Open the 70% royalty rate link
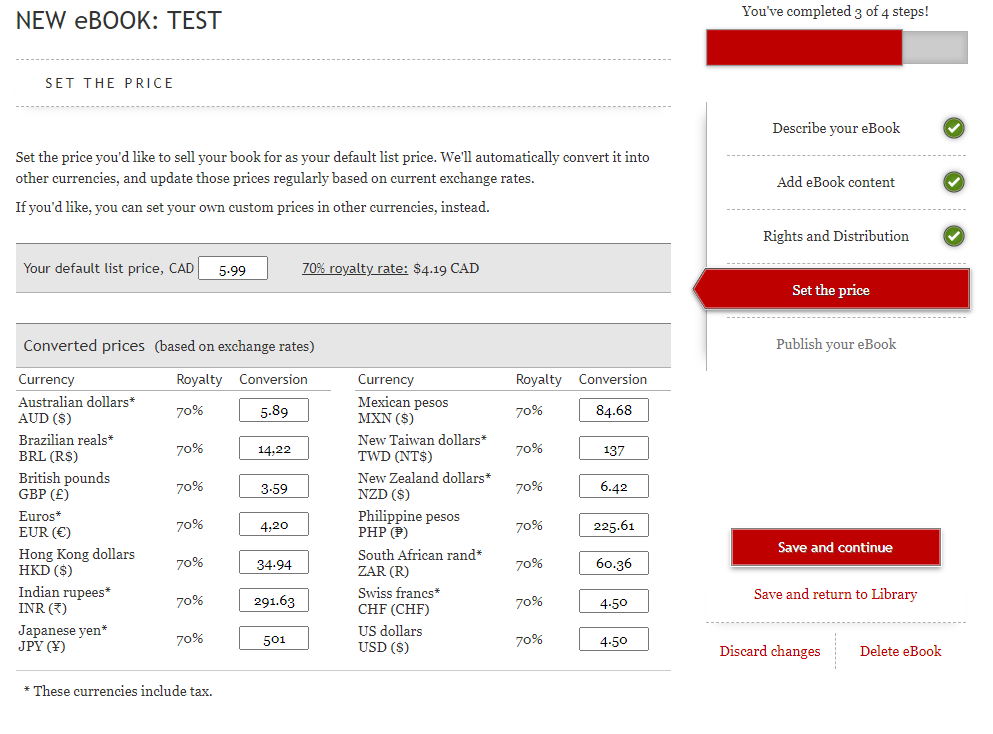Image resolution: width=993 pixels, height=734 pixels. [x=354, y=268]
